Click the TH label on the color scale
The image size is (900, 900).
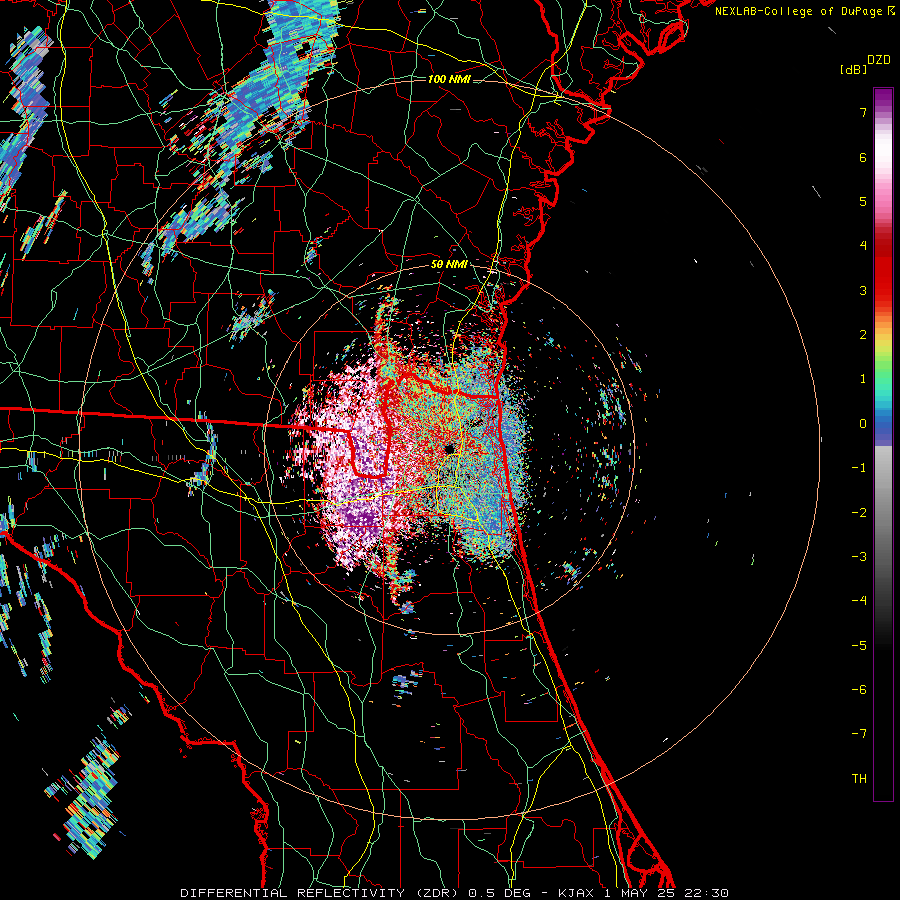click(x=859, y=779)
